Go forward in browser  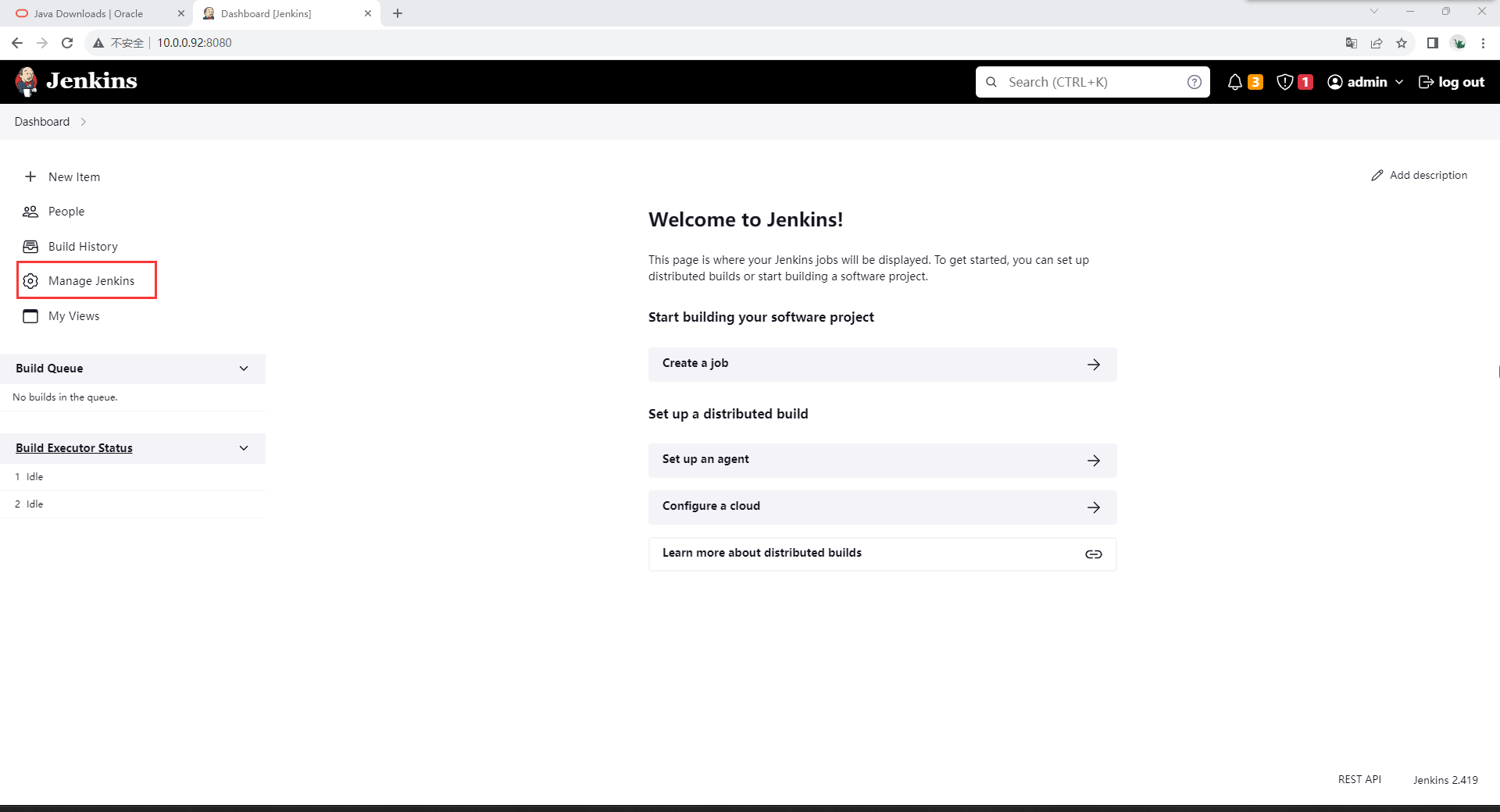point(42,43)
